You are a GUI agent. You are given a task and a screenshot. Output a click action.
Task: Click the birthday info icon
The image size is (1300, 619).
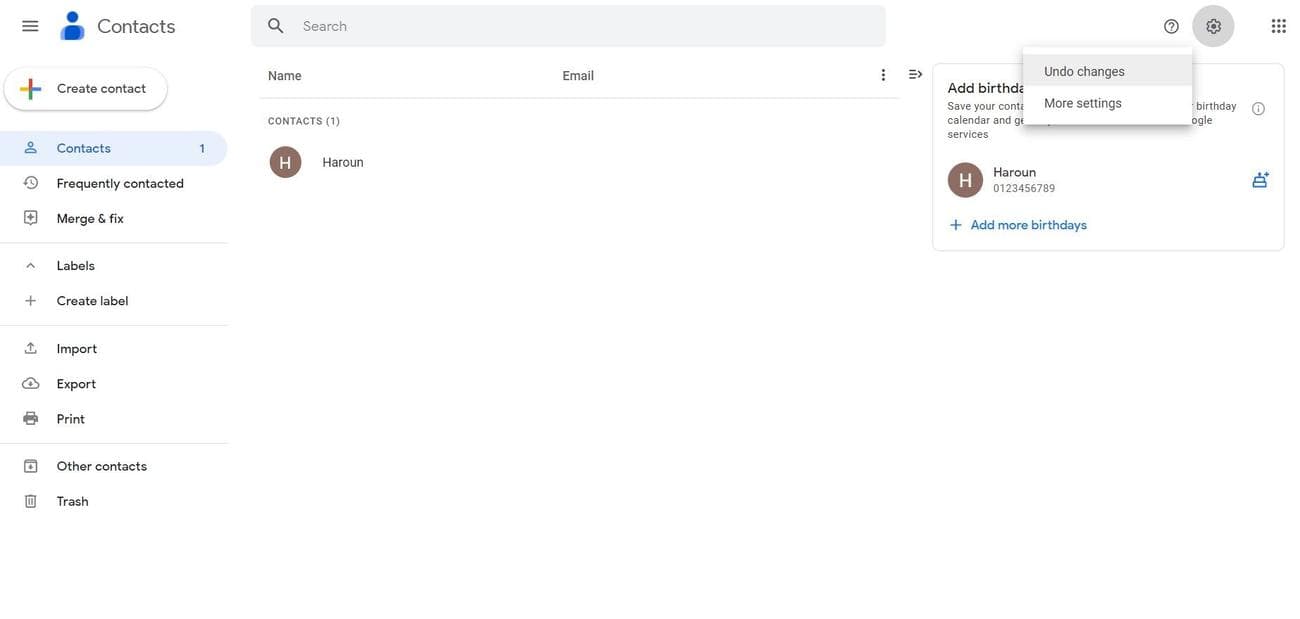pos(1258,109)
